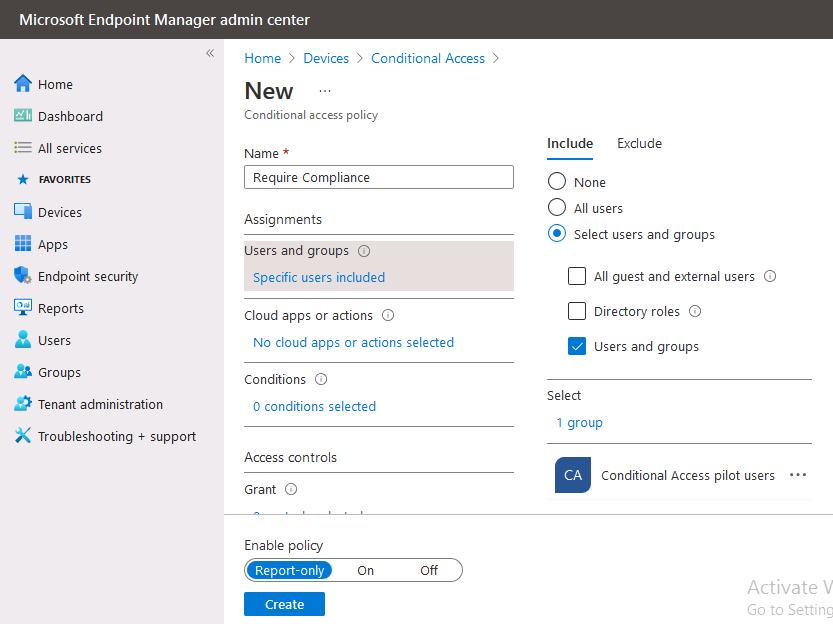Click the Reports screen icon
833x624 pixels.
pos(23,307)
